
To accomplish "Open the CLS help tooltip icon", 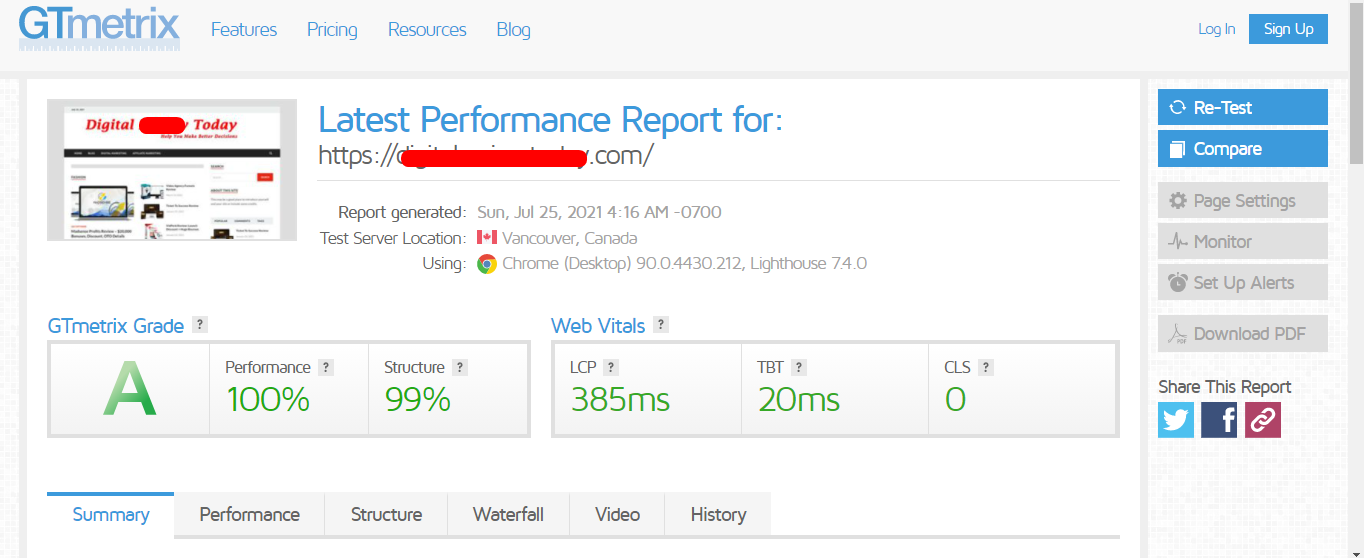I will pyautogui.click(x=986, y=367).
